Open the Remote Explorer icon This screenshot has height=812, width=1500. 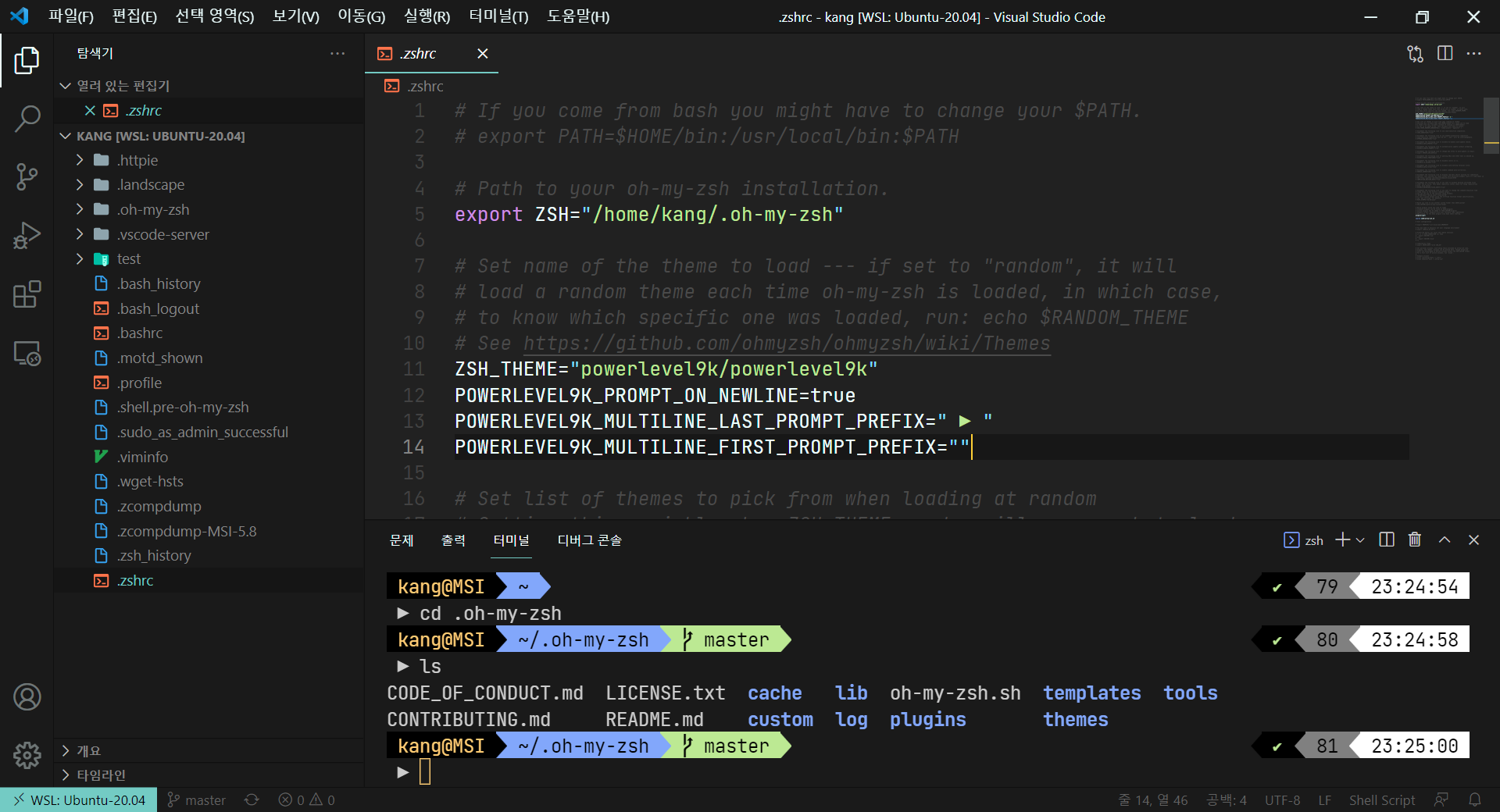point(27,353)
